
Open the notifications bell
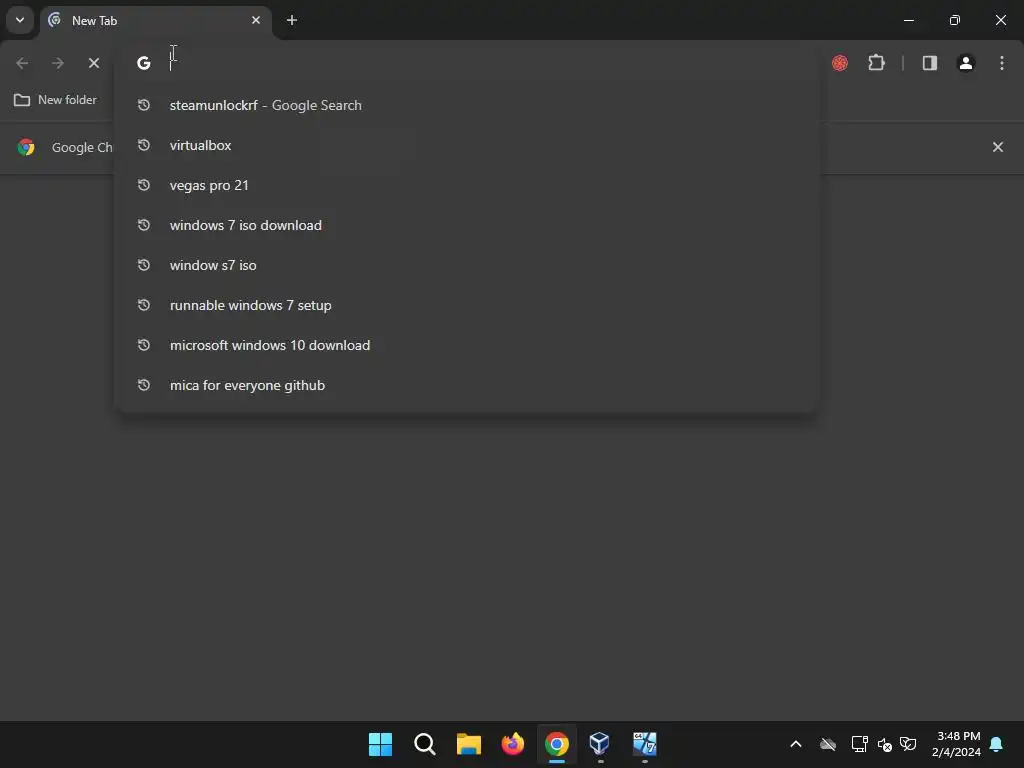tap(997, 744)
